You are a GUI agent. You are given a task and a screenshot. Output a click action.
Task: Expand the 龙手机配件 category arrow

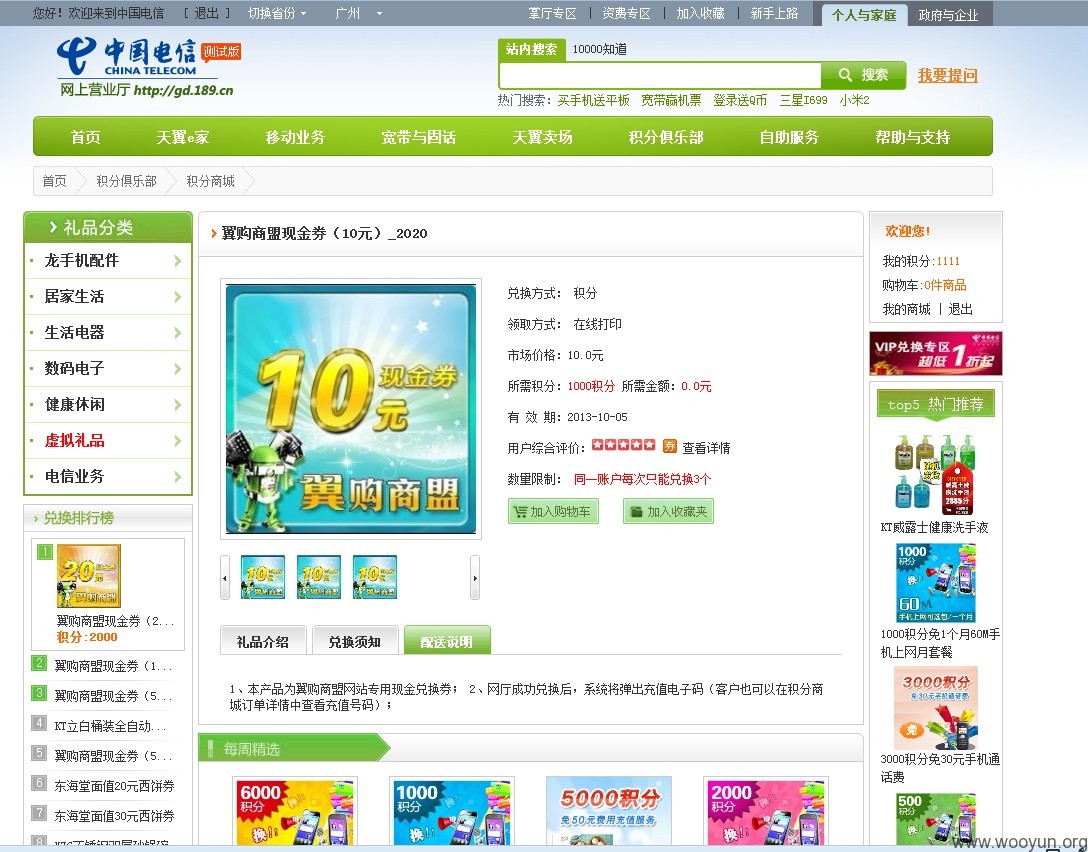point(178,261)
